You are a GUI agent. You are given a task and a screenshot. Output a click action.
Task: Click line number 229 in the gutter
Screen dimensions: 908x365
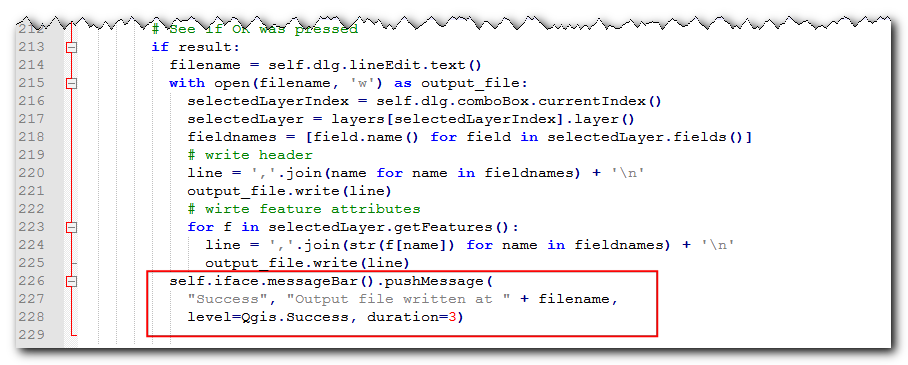31,335
